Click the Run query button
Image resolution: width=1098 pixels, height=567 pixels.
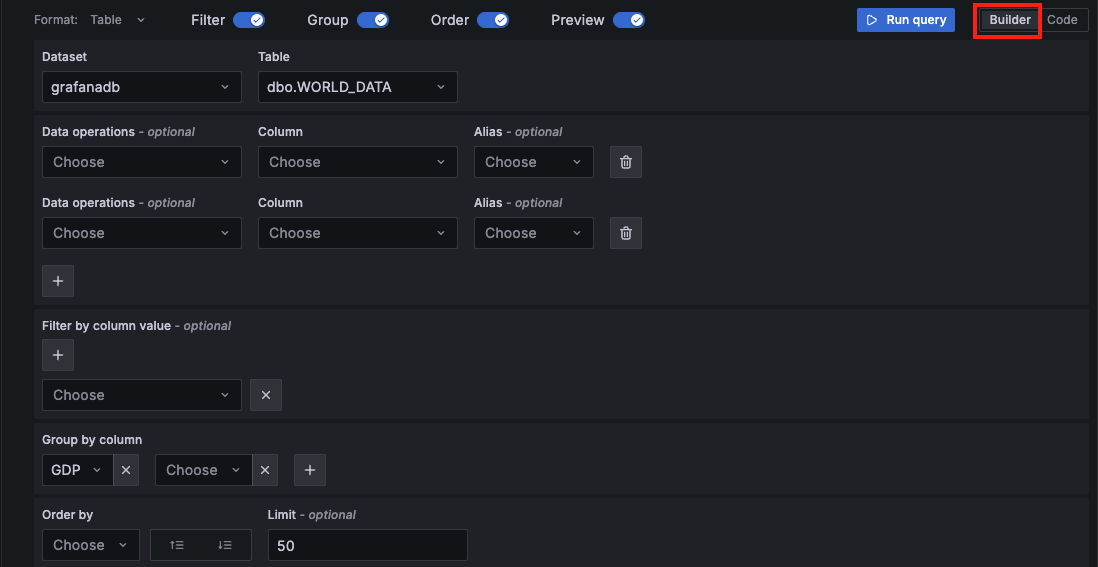[x=906, y=20]
